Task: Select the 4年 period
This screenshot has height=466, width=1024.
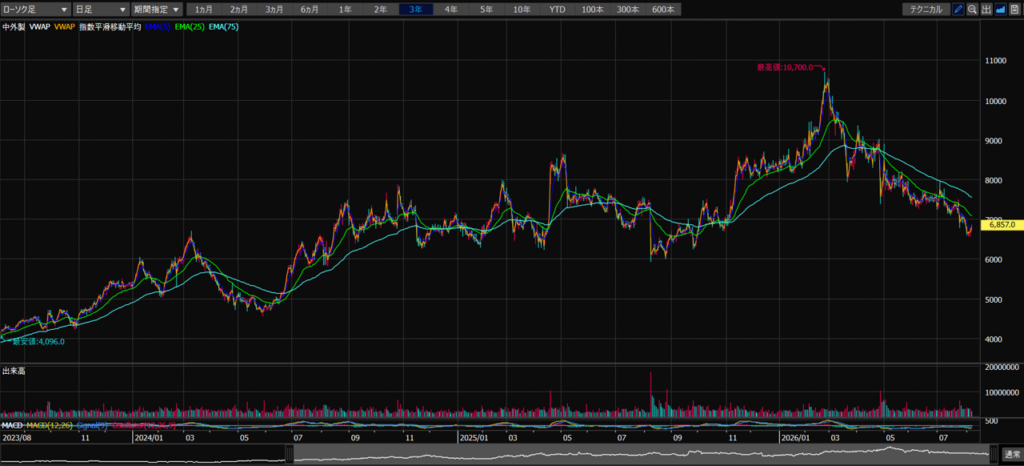Action: pos(451,10)
